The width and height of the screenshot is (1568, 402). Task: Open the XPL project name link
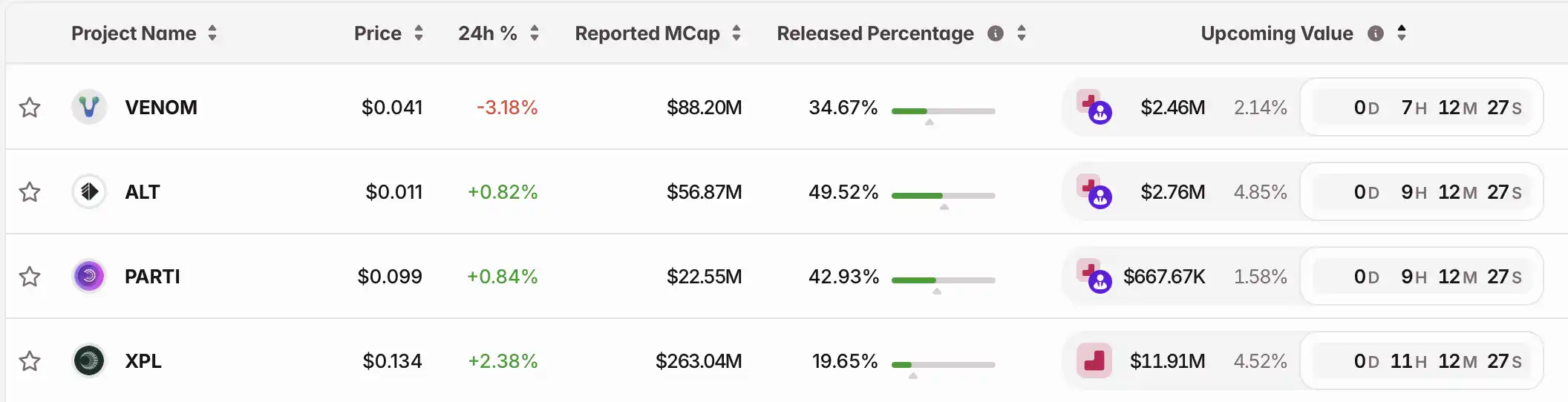pyautogui.click(x=143, y=361)
